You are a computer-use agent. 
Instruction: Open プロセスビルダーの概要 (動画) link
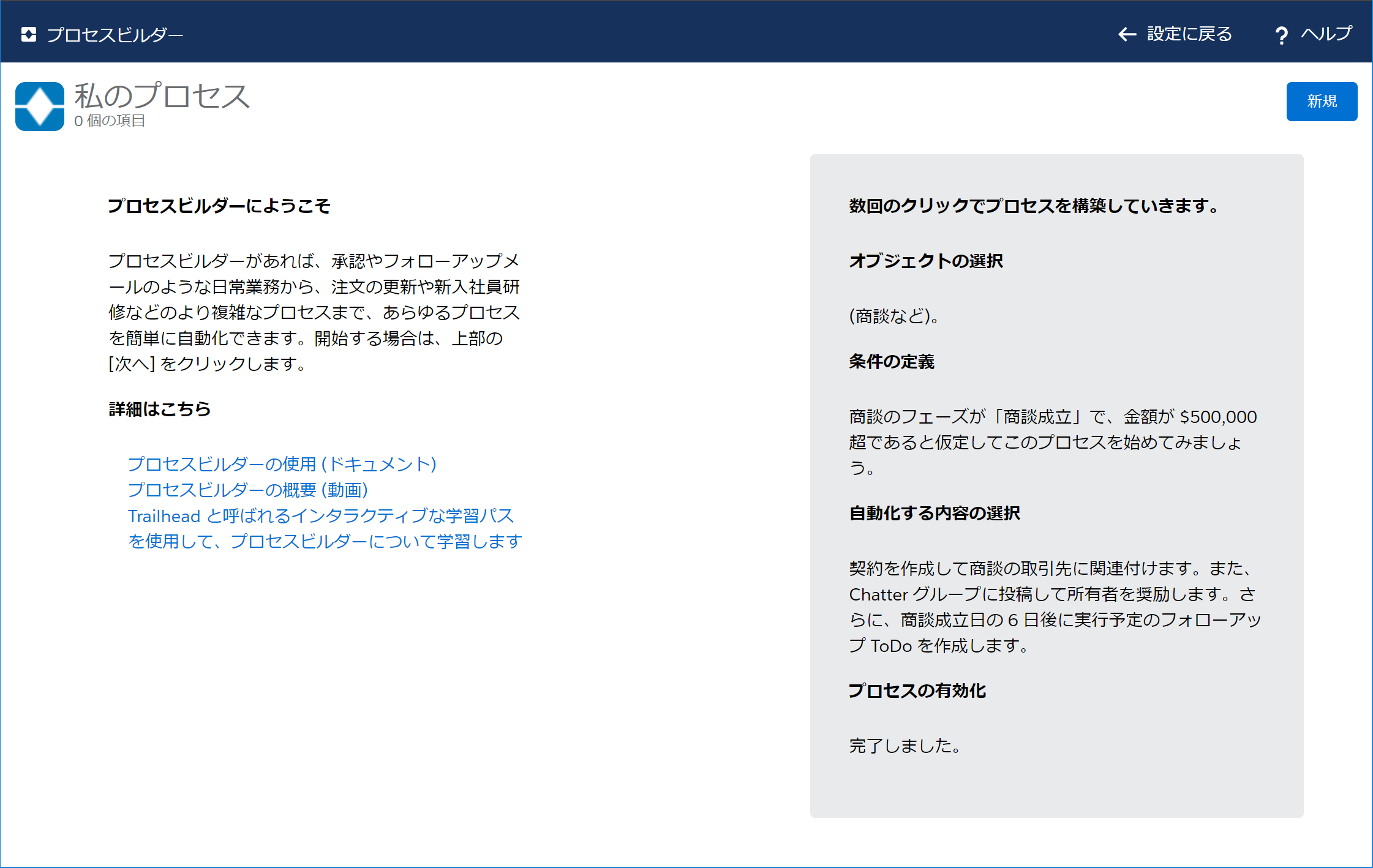(248, 490)
